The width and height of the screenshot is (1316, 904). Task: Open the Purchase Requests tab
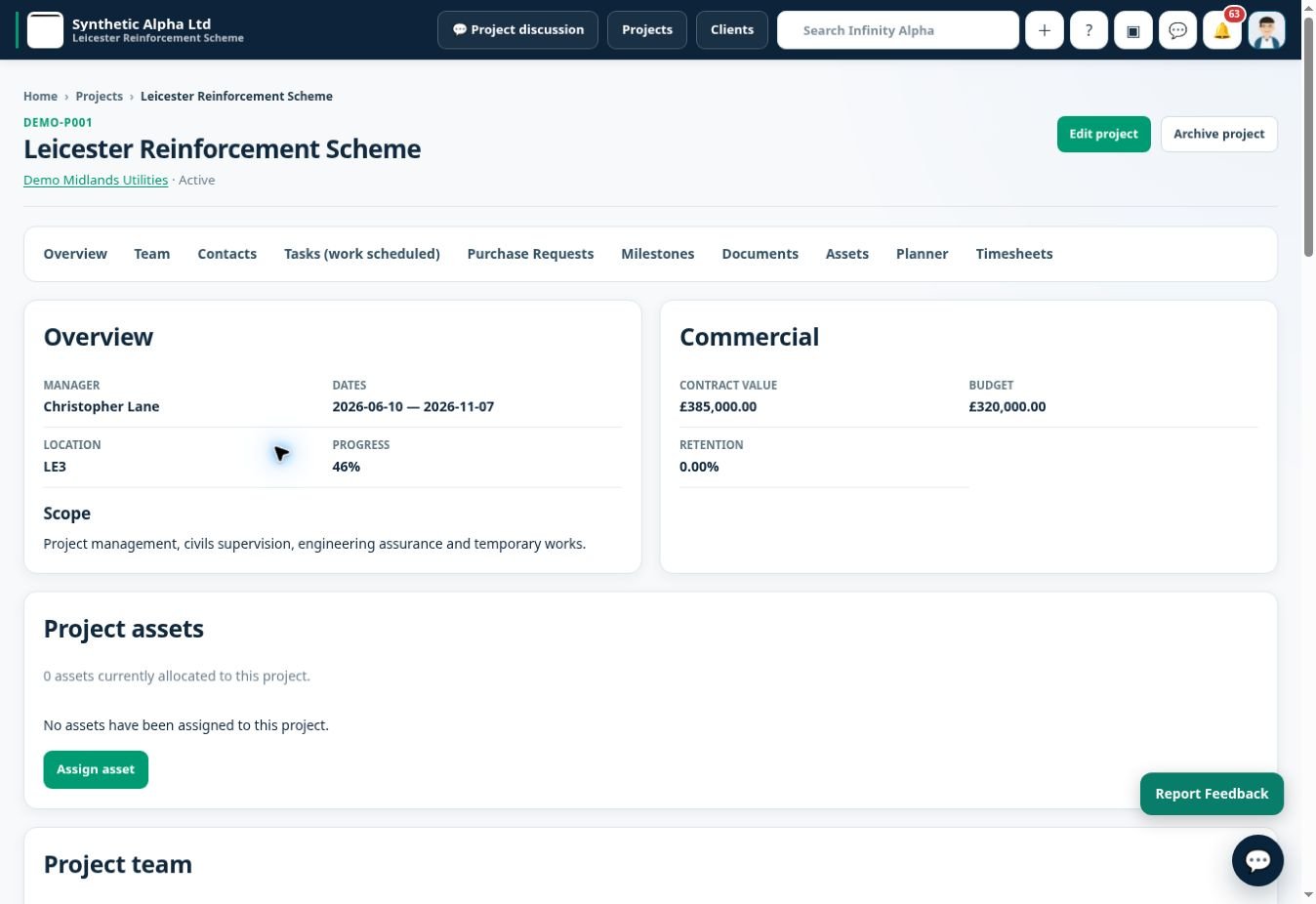530,254
